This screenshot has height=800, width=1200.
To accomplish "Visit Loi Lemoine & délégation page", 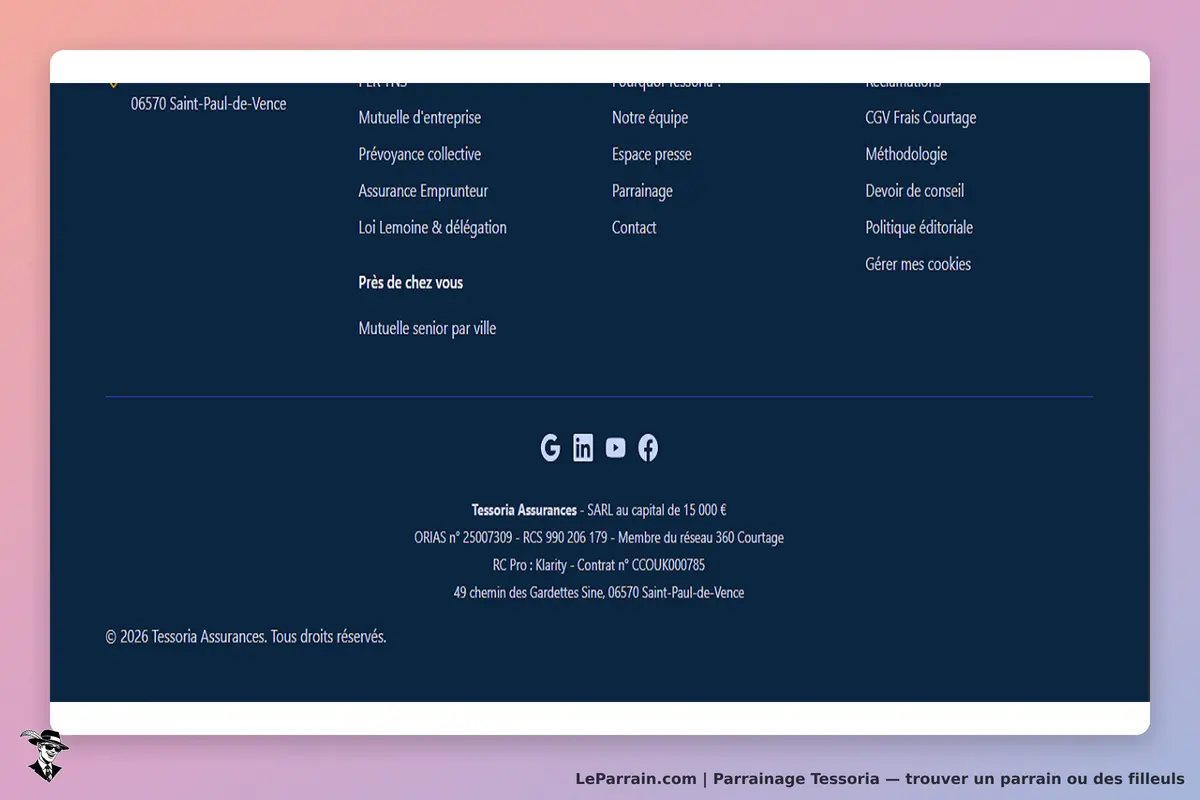I will (433, 228).
